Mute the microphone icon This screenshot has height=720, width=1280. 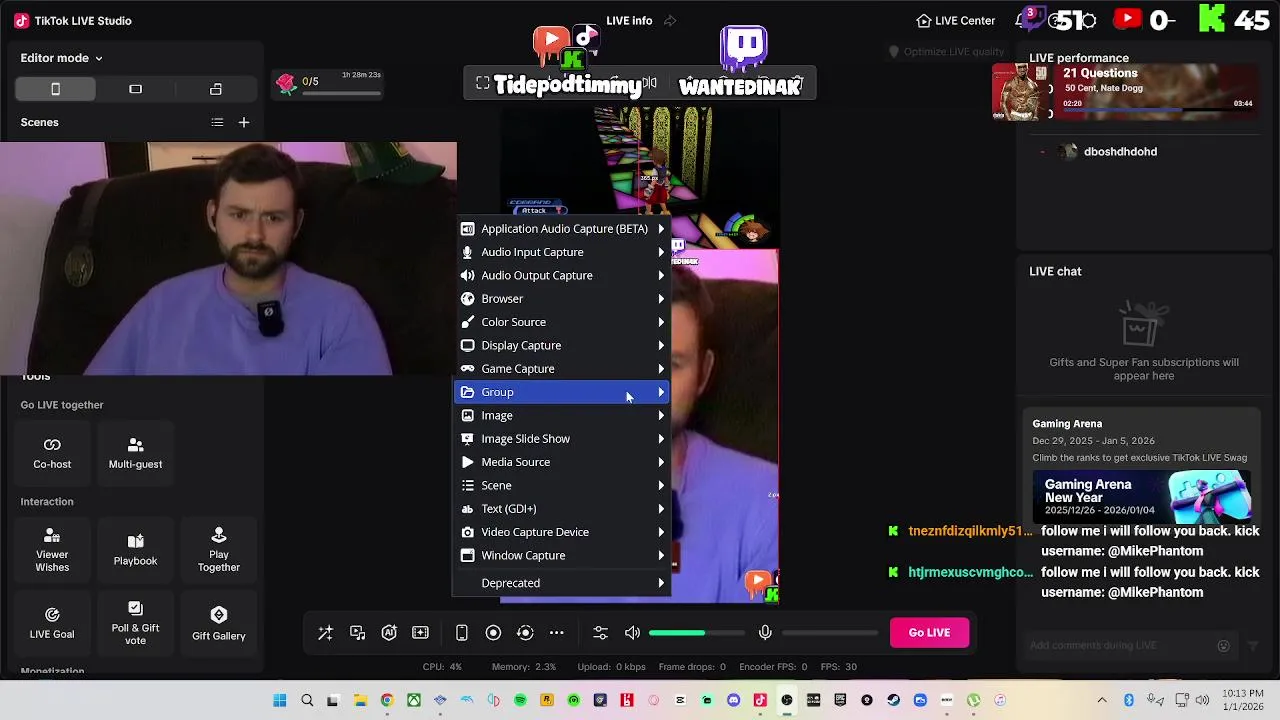point(765,633)
